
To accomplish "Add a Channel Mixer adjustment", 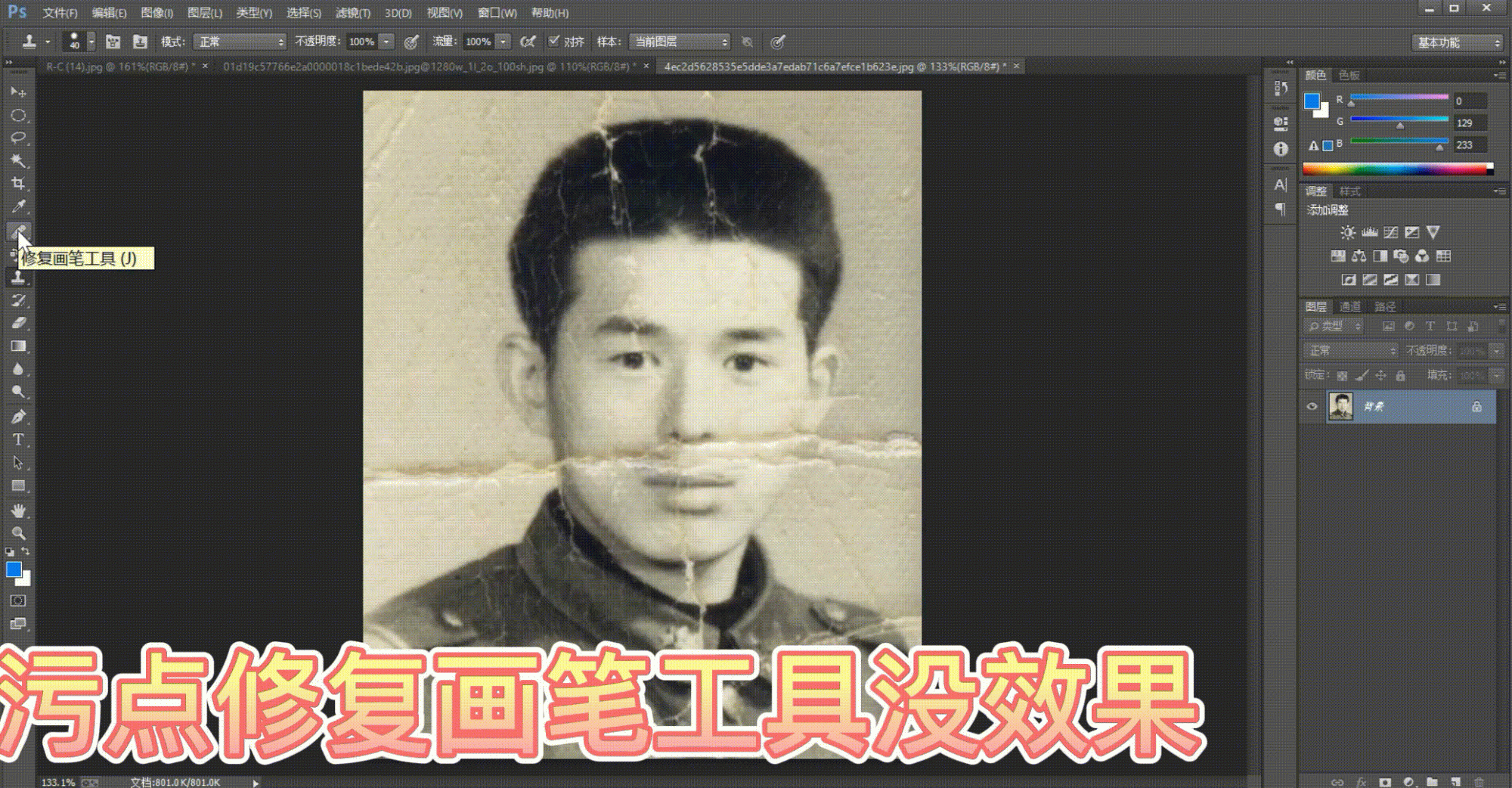I will click(x=1422, y=256).
